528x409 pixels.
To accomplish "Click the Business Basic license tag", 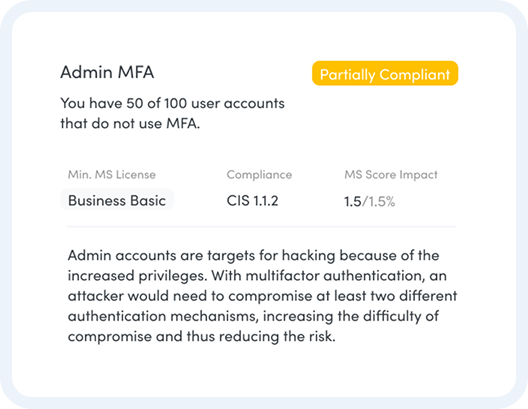I will coord(117,200).
